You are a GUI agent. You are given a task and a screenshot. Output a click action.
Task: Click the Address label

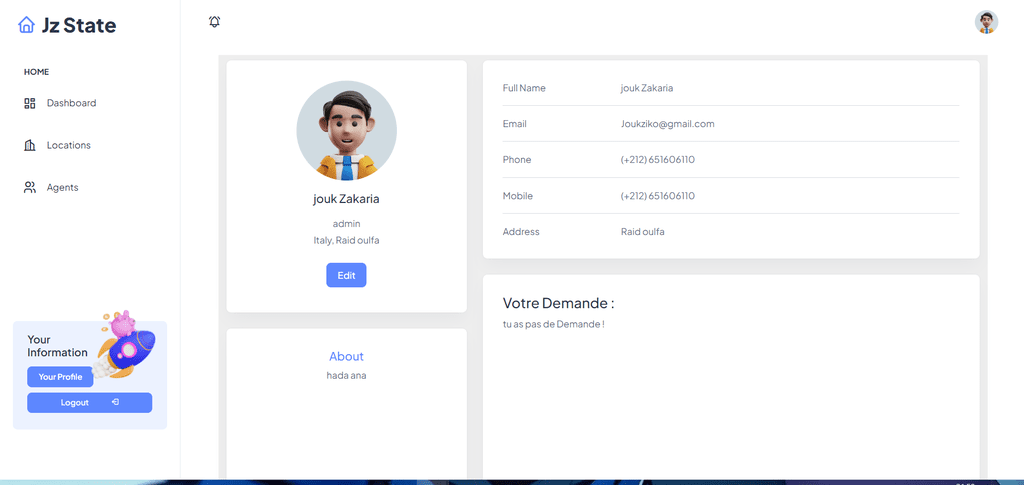tap(521, 232)
